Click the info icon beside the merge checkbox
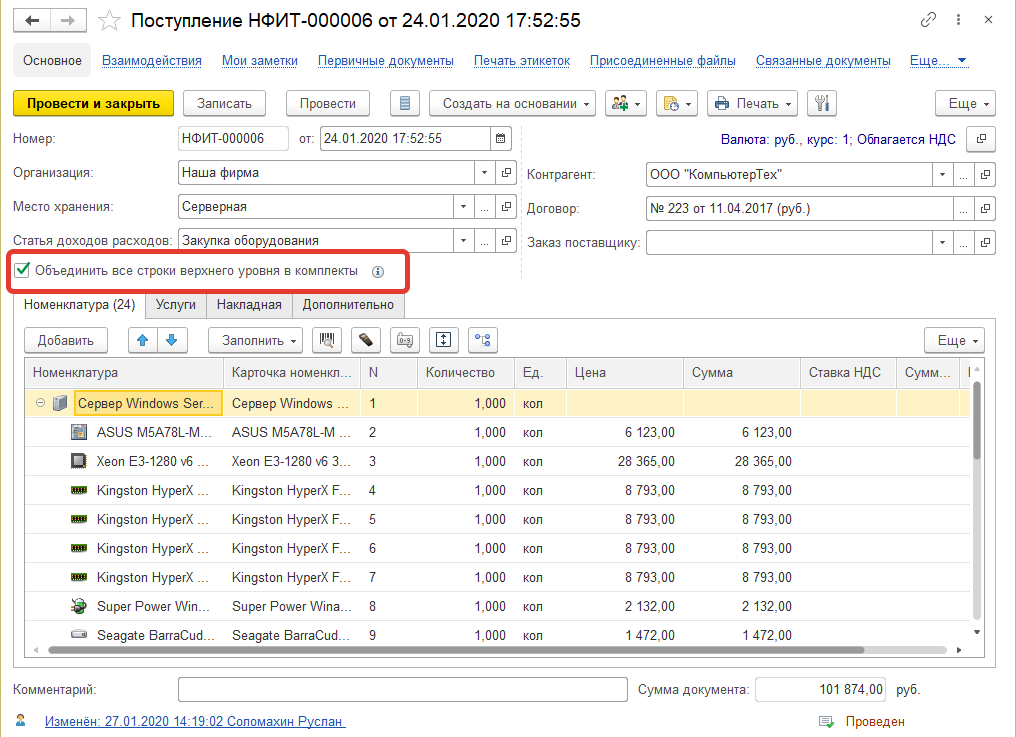 (378, 271)
